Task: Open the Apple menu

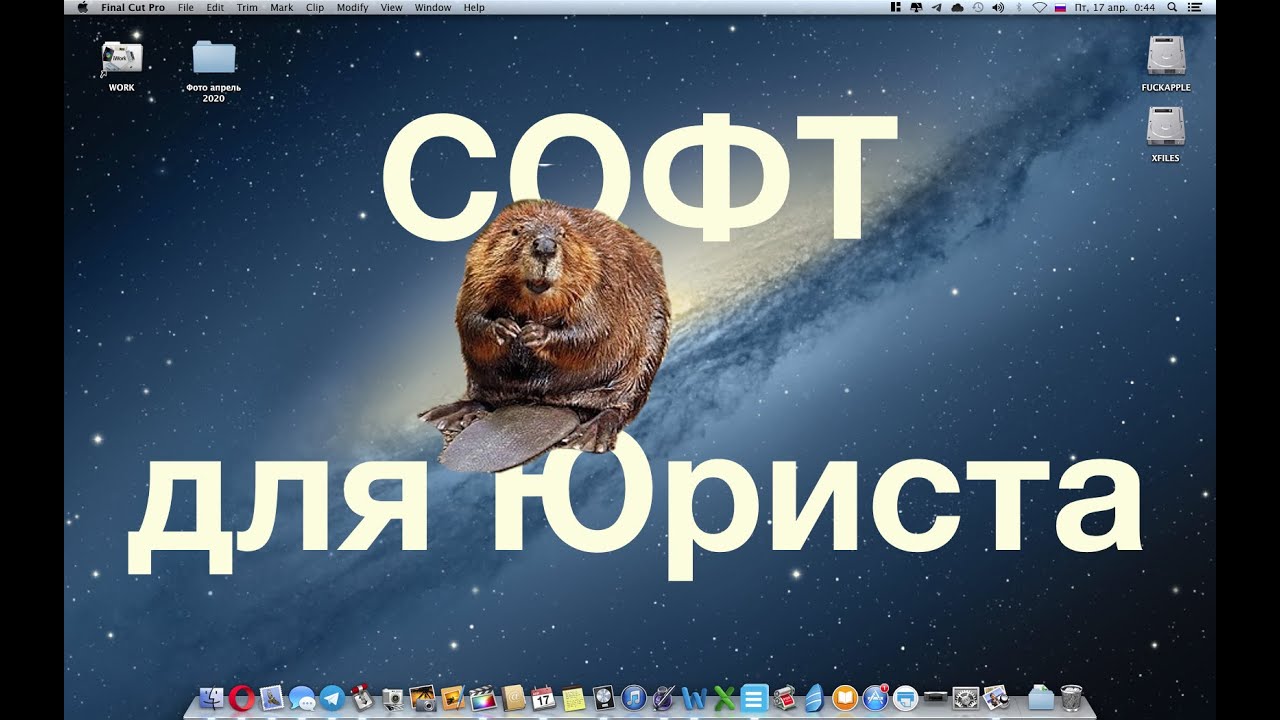Action: point(82,7)
